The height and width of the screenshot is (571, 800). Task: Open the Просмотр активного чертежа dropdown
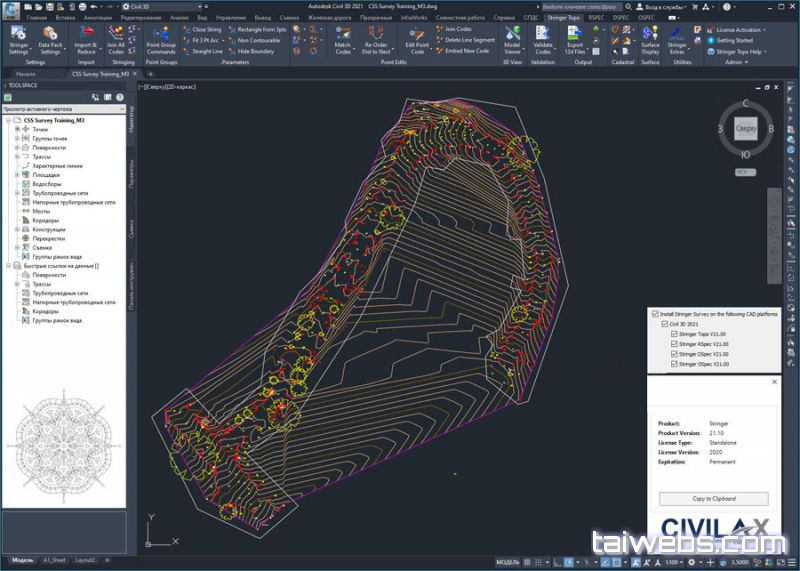pos(62,108)
